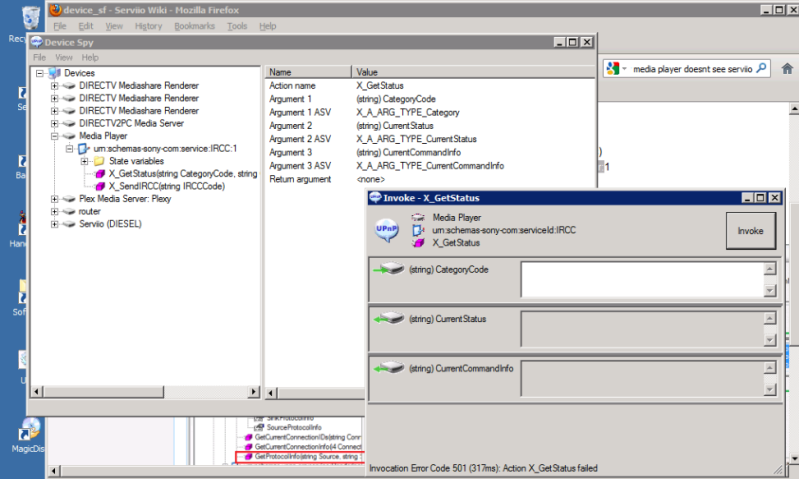799x479 pixels.
Task: Expand the State variables folder
Action: 84,162
